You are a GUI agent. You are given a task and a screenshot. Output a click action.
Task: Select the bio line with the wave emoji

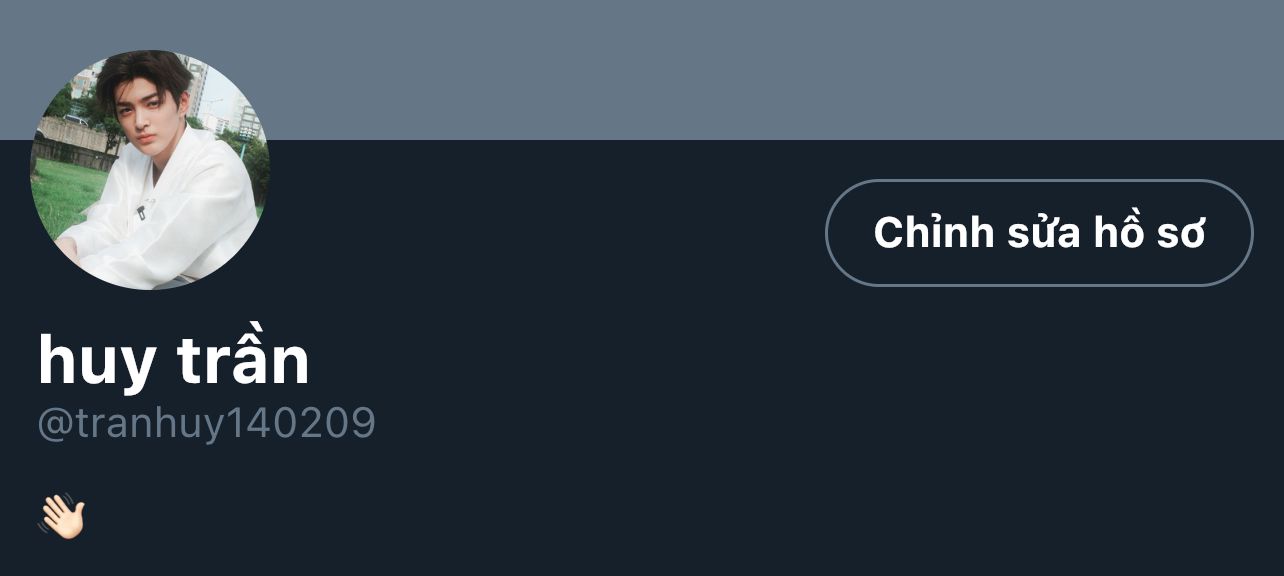pyautogui.click(x=62, y=517)
